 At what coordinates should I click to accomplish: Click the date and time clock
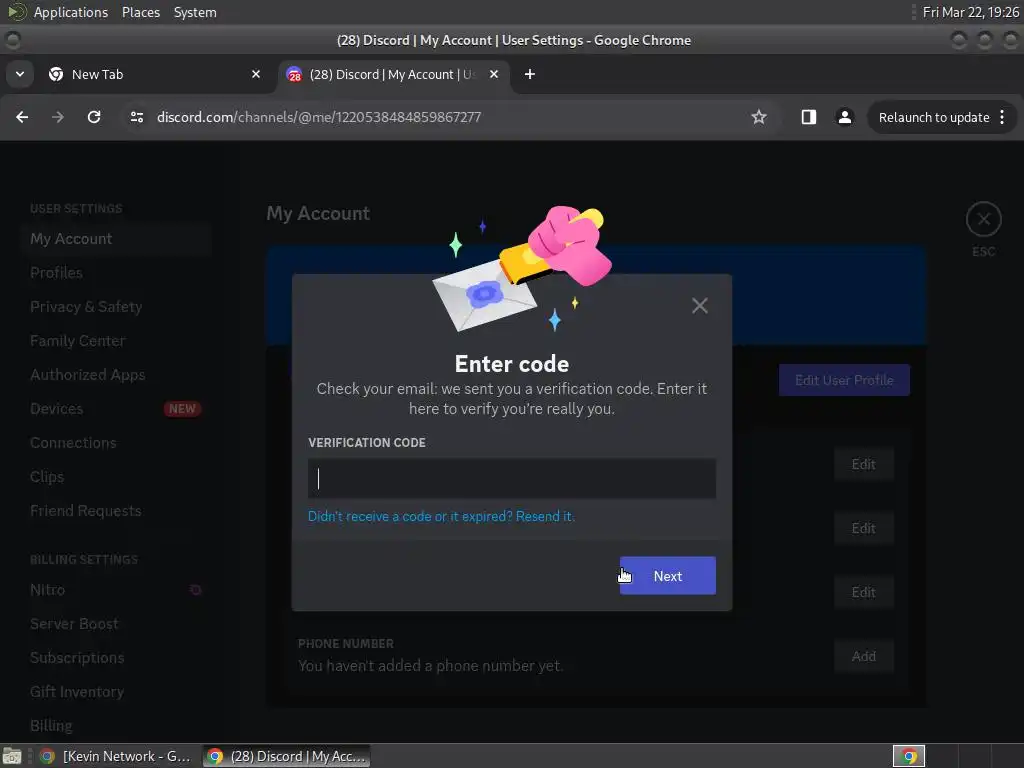(x=970, y=12)
